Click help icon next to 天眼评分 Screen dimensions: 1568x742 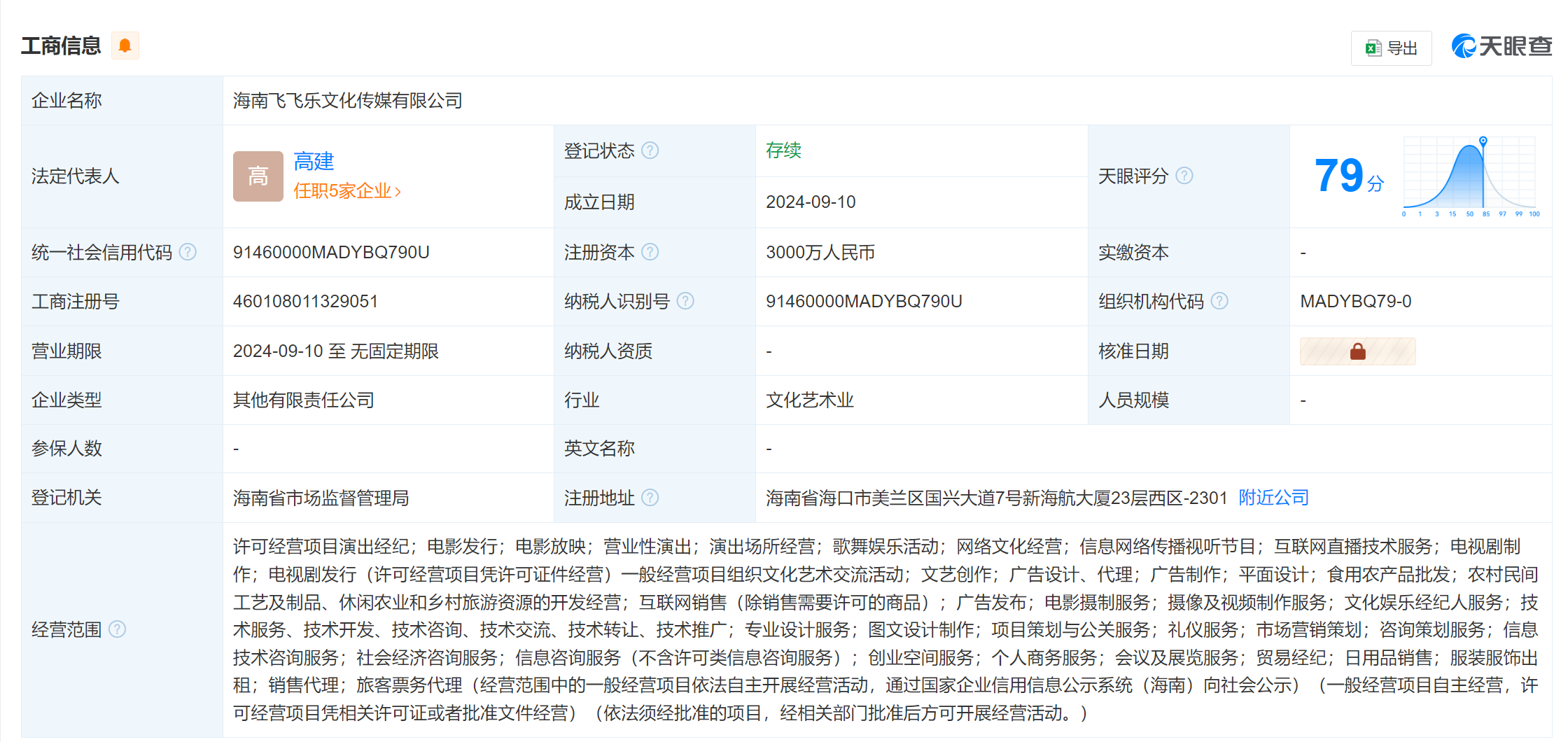tap(1184, 176)
